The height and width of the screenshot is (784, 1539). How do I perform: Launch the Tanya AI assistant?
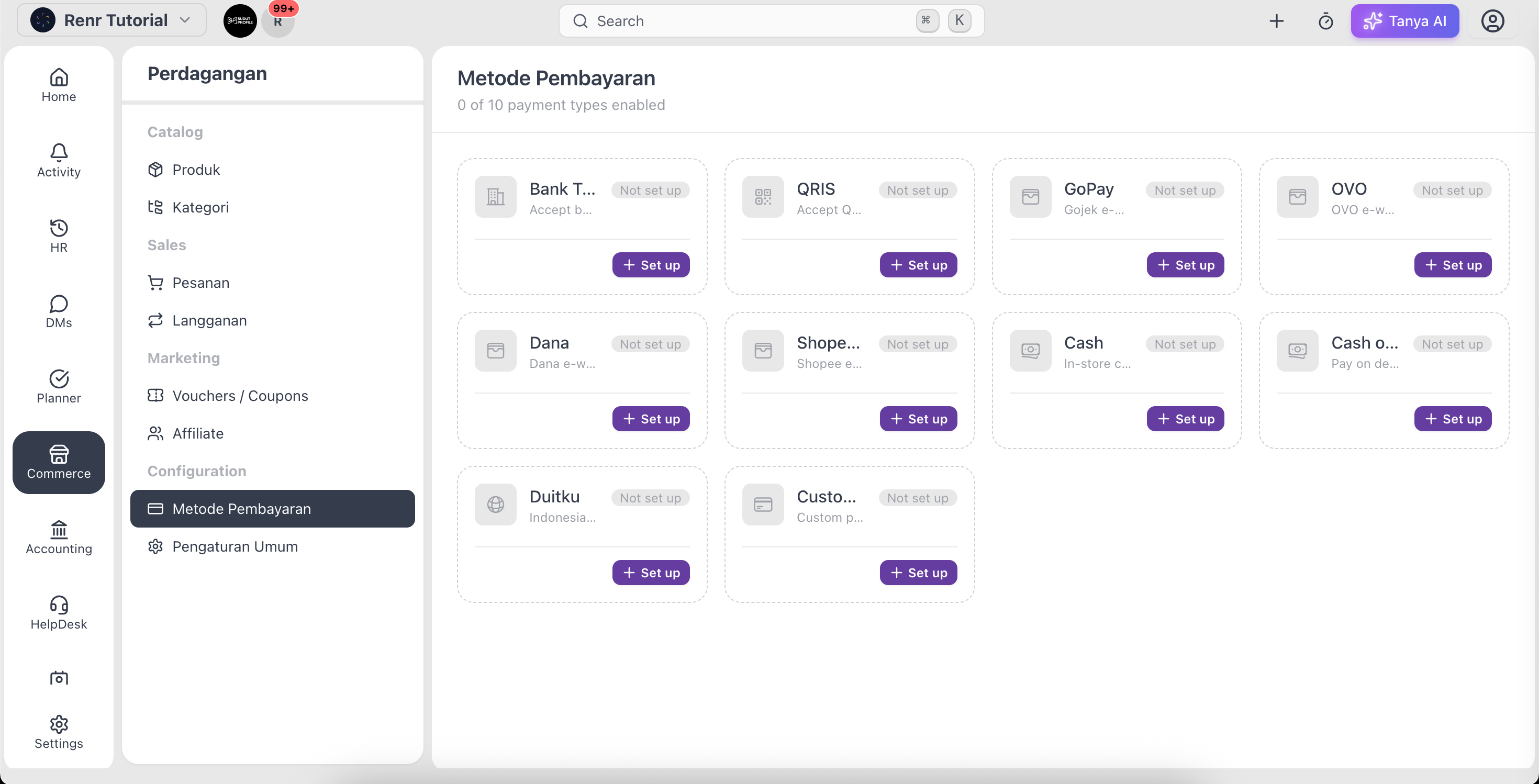(1404, 21)
